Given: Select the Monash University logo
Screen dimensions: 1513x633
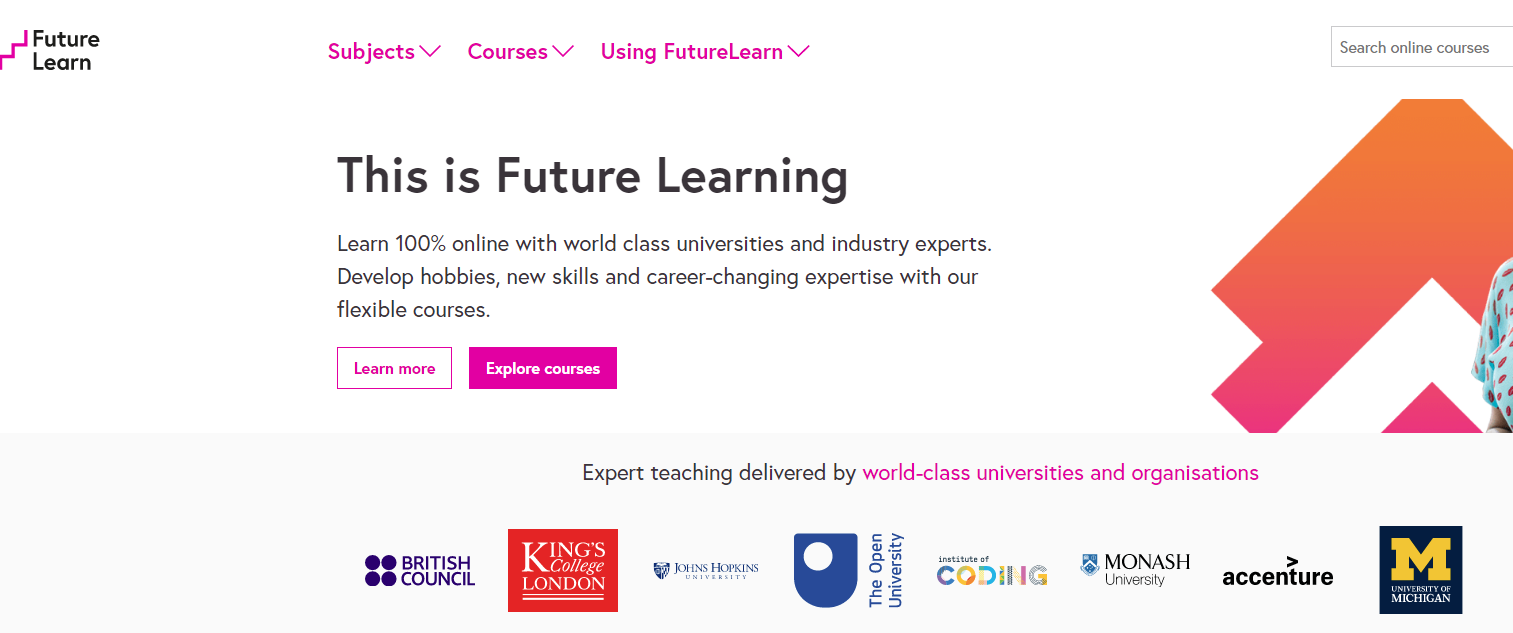Looking at the screenshot, I should tap(1135, 569).
